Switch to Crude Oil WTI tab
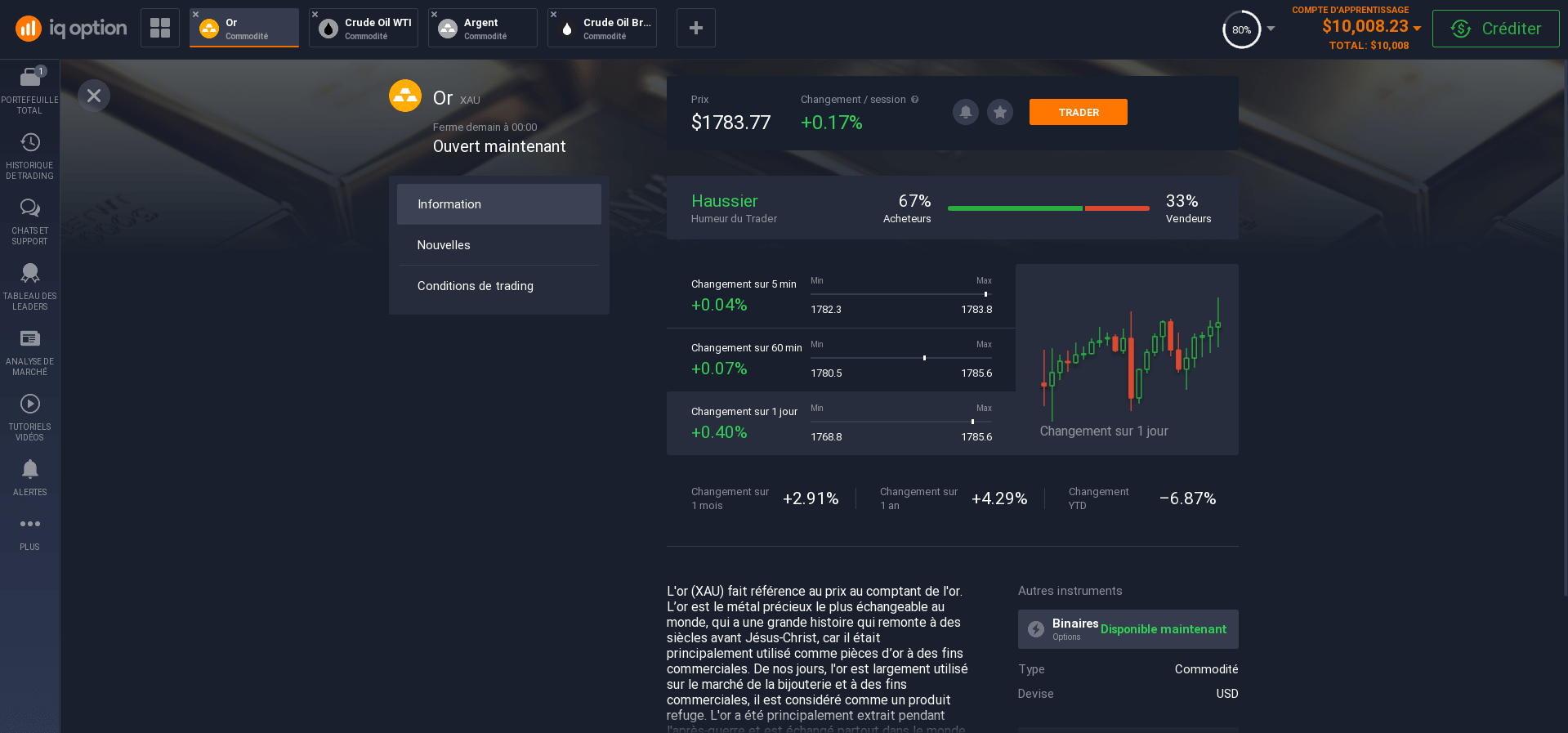The height and width of the screenshot is (733, 1568). coord(364,29)
